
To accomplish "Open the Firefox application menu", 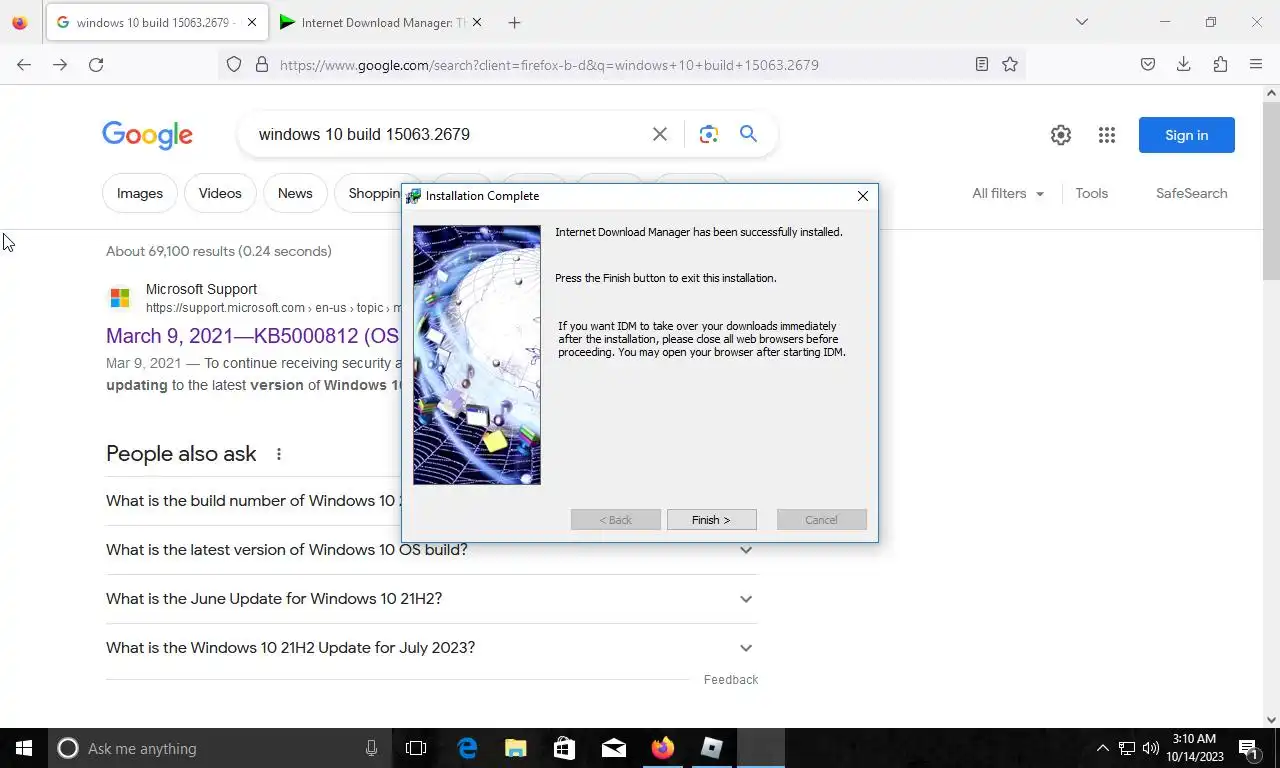I will coord(1256,65).
